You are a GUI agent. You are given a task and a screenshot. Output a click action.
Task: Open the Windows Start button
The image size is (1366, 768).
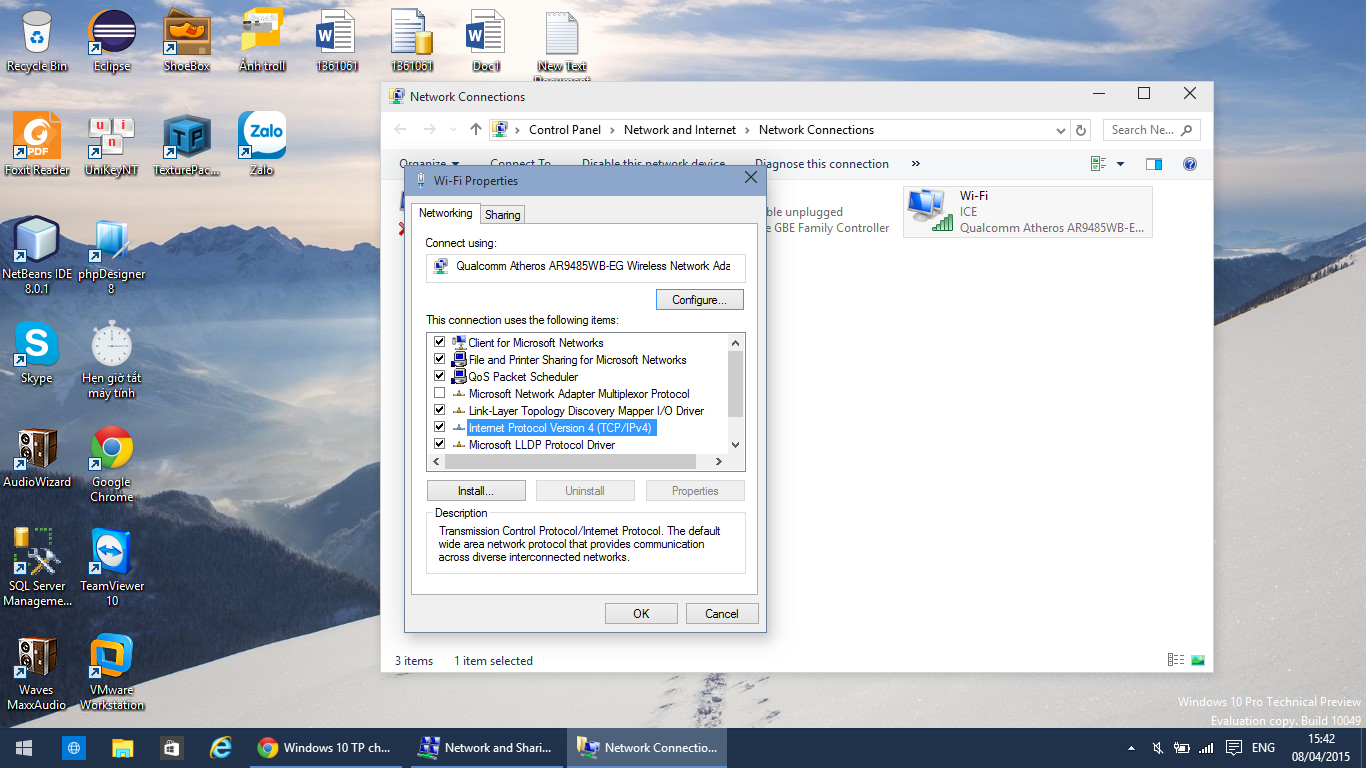click(24, 748)
